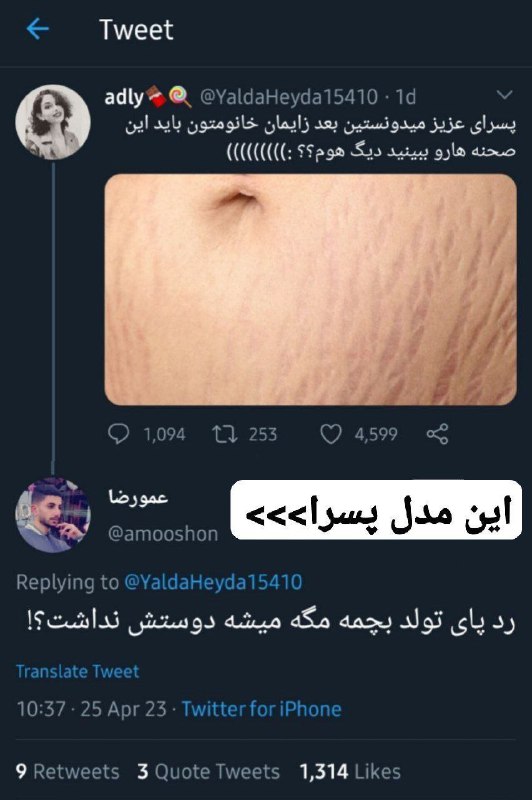Click the adly display name
Image resolution: width=532 pixels, height=800 pixels.
click(x=124, y=96)
